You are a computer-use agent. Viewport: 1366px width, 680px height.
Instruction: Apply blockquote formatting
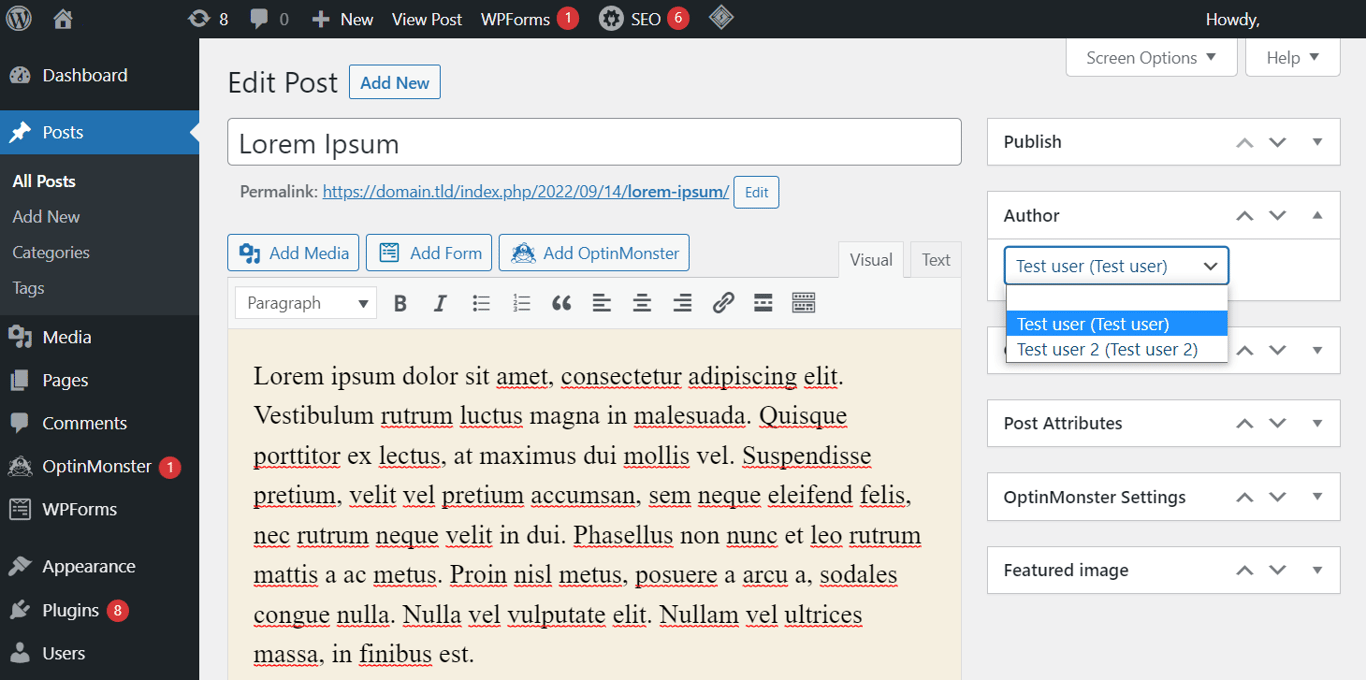(561, 302)
